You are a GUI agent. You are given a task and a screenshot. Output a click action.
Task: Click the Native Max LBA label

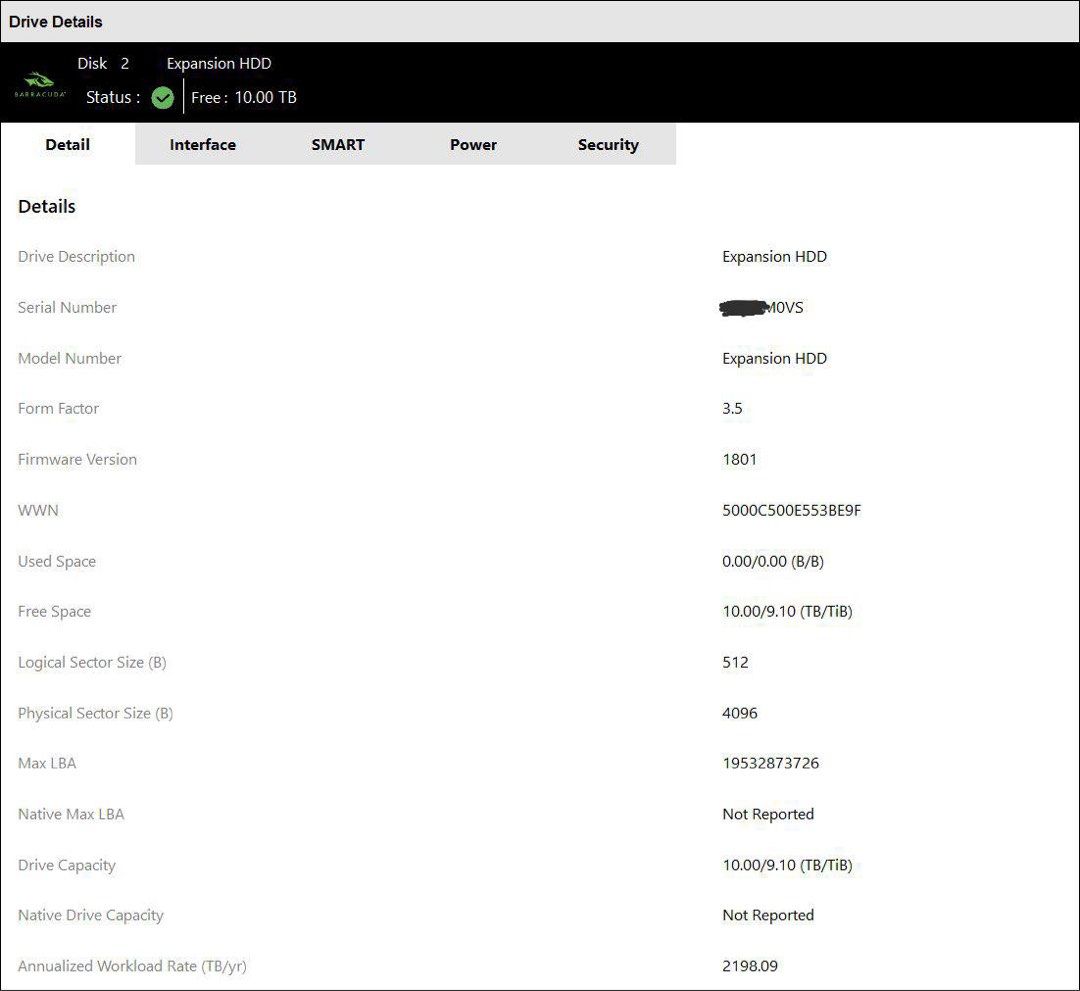coord(71,814)
